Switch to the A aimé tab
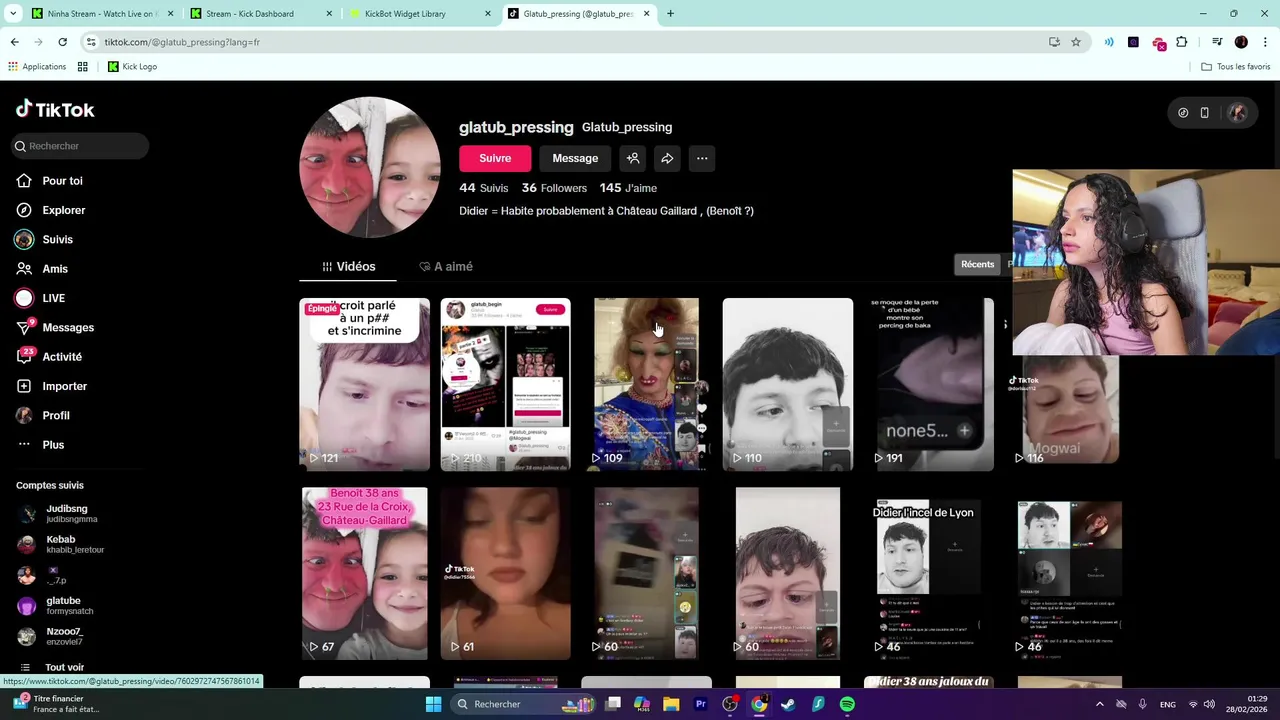Screen dimensions: 1280x720 446,267
